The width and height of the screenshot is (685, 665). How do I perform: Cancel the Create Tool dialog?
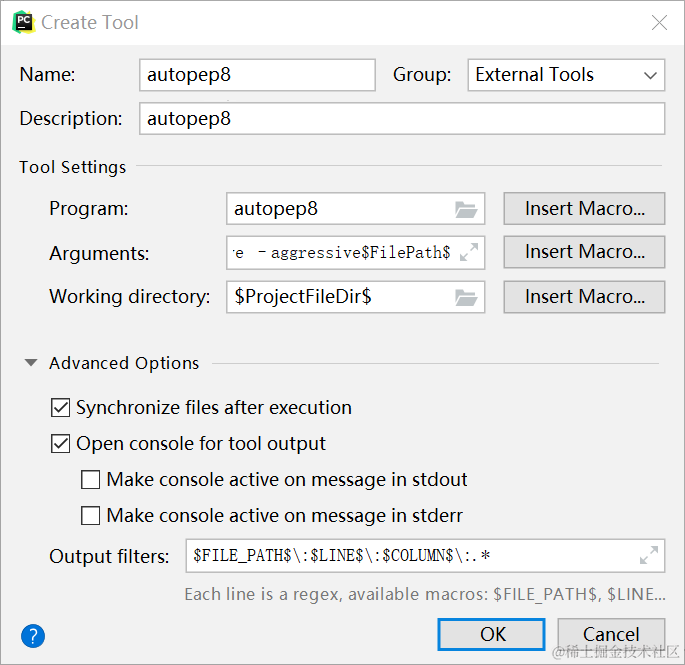pyautogui.click(x=611, y=634)
